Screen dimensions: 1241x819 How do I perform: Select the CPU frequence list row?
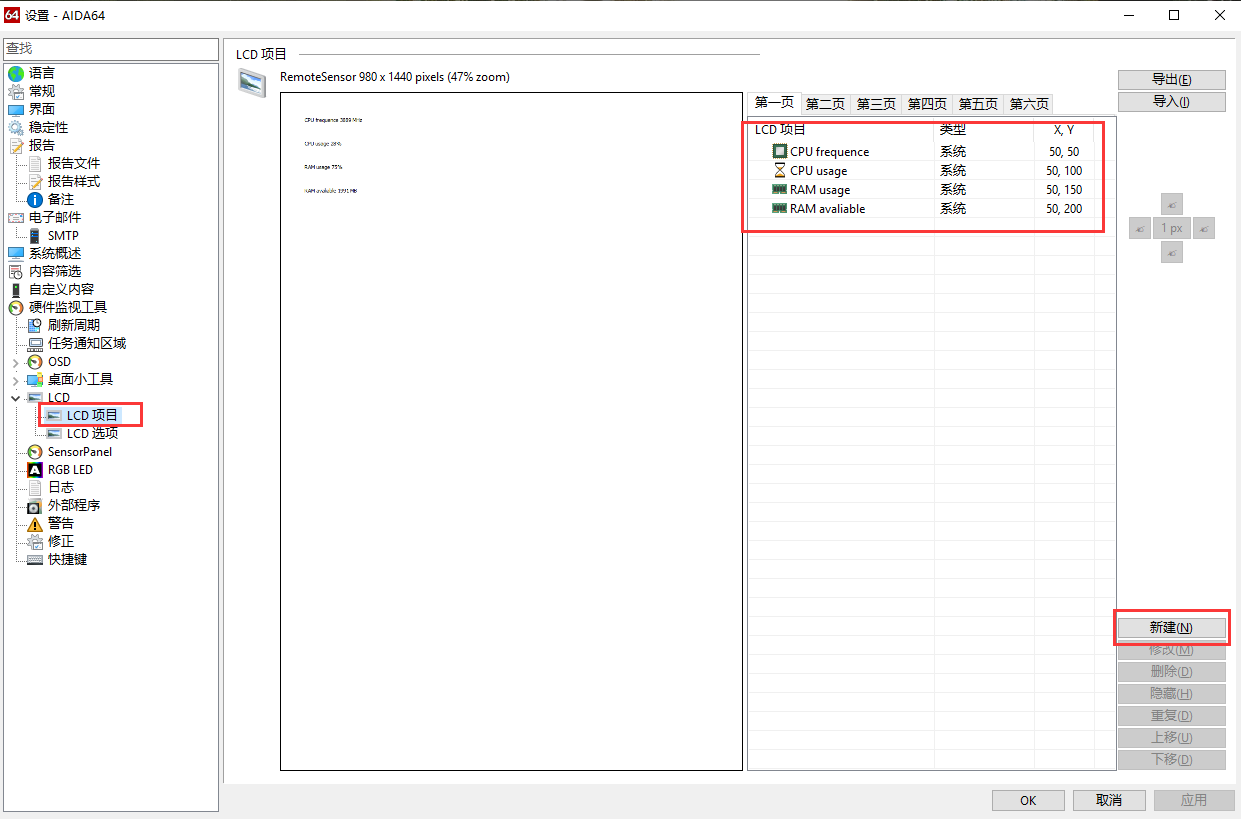point(932,152)
